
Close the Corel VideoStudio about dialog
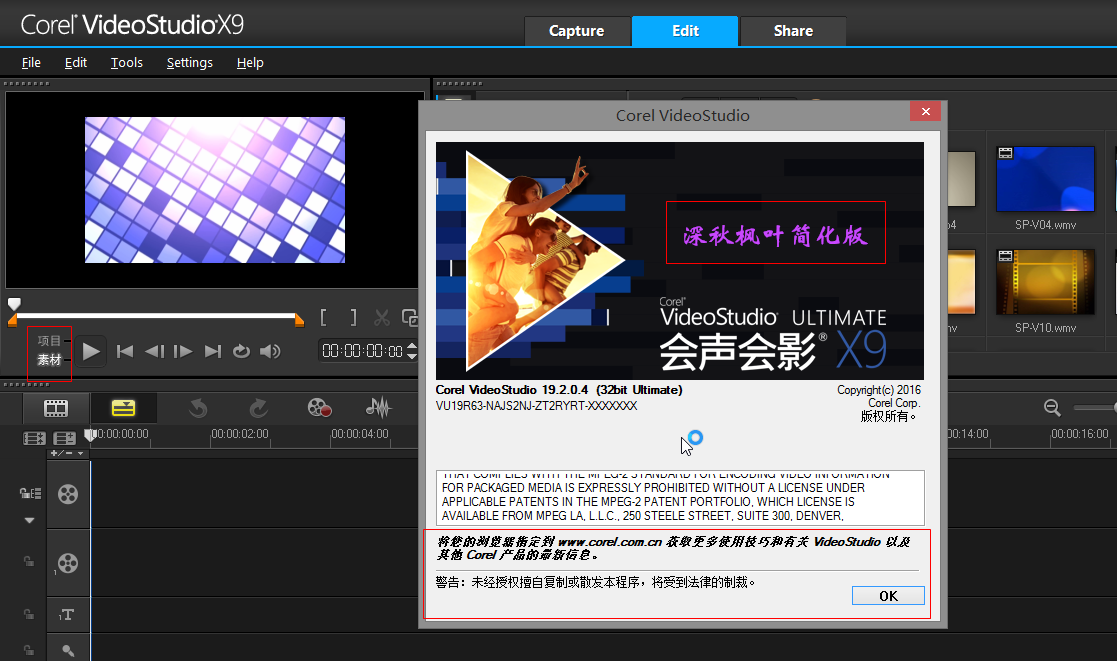[x=925, y=111]
